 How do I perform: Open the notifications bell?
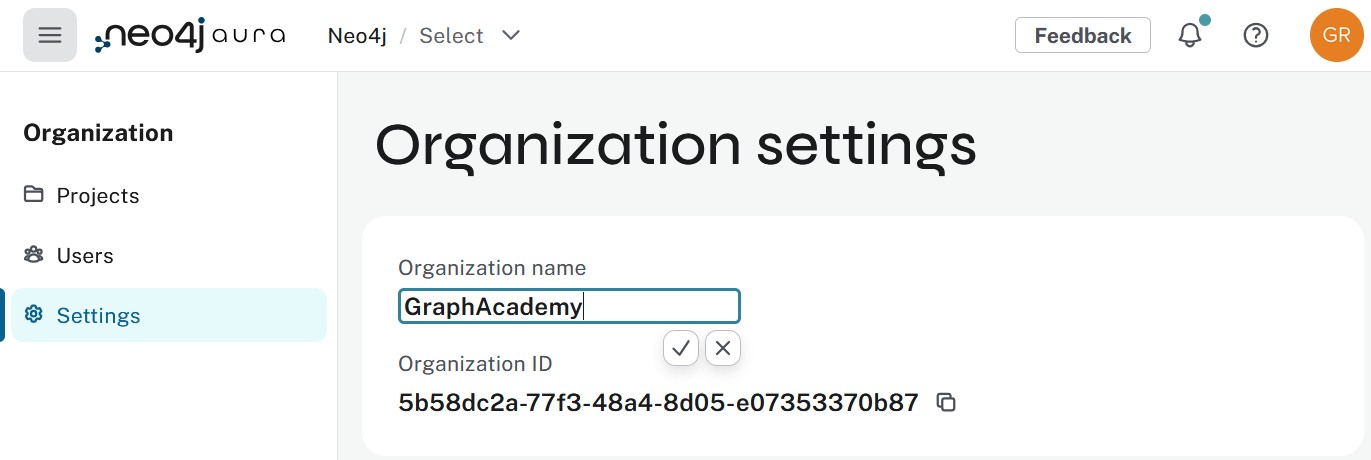coord(1190,35)
